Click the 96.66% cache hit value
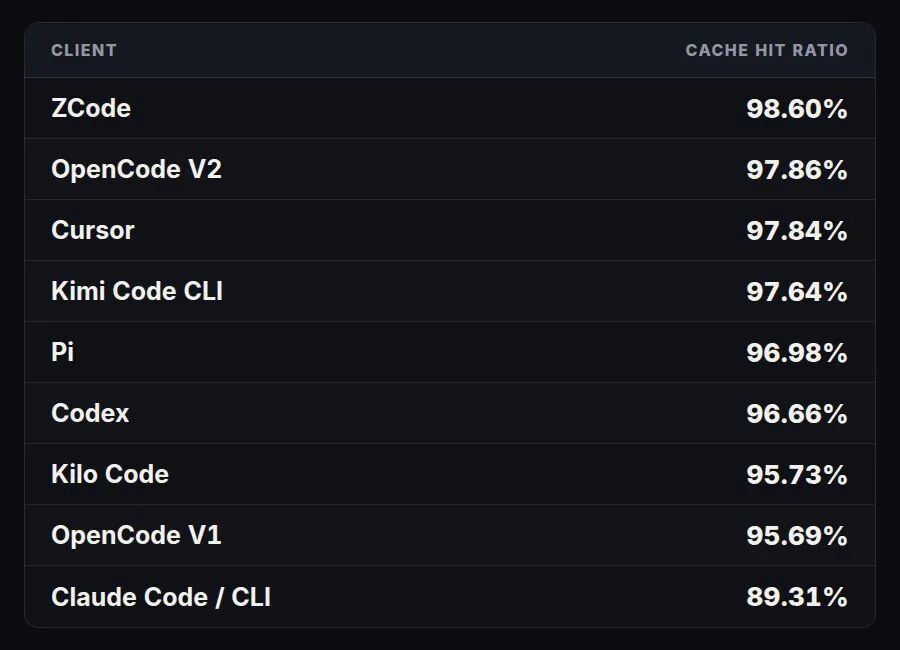 pyautogui.click(x=797, y=414)
